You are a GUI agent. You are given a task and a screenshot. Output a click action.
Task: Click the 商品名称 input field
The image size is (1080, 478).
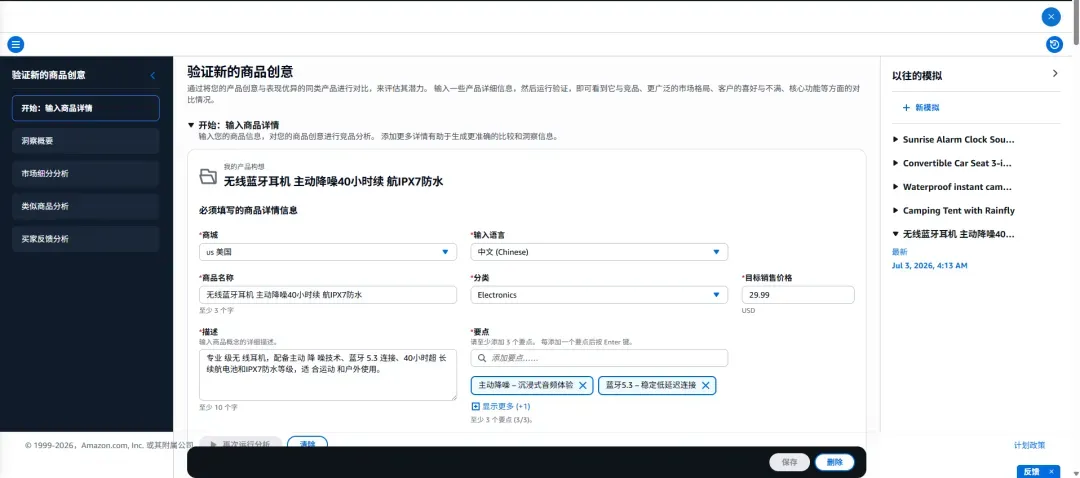[328, 295]
